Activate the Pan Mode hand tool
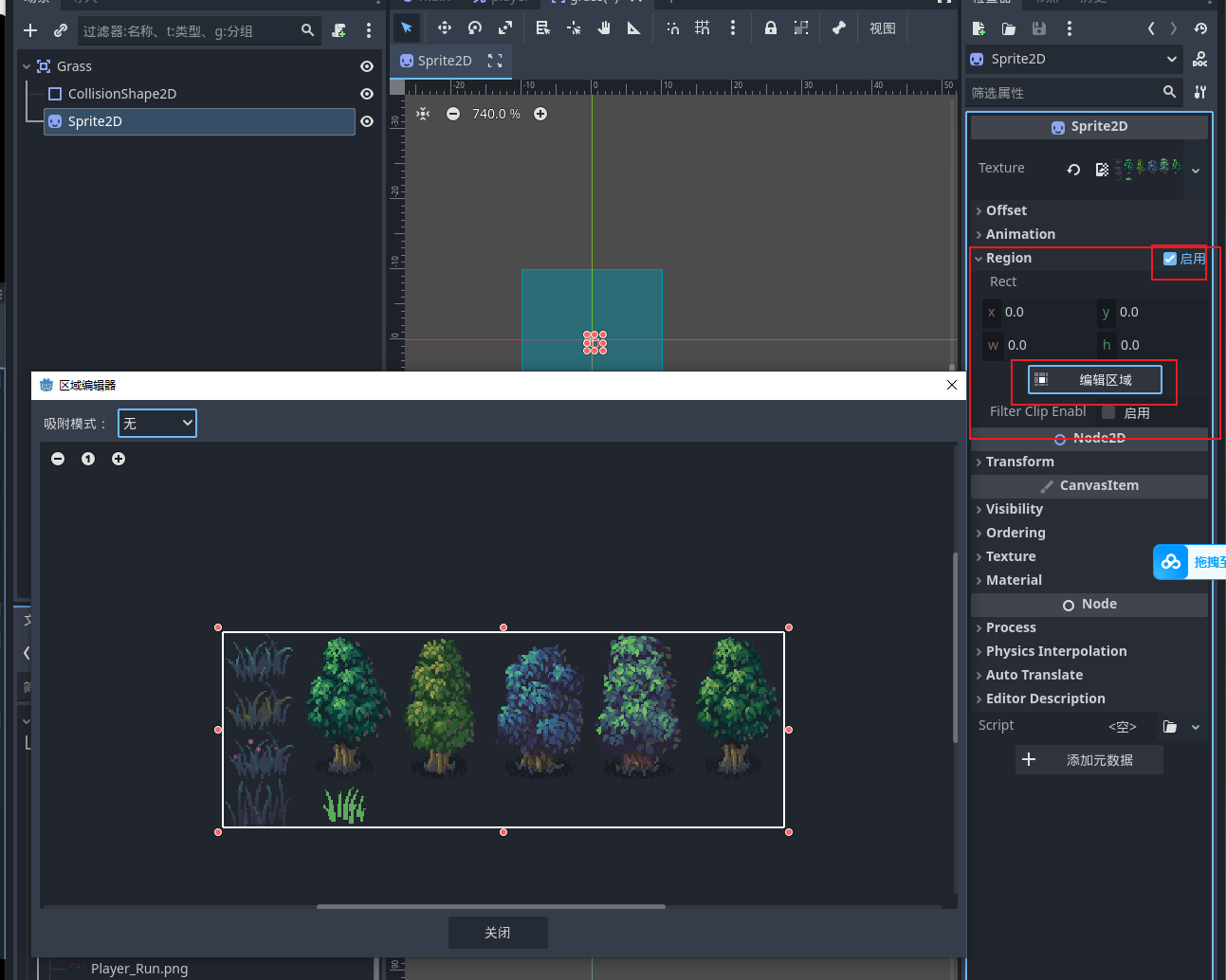The image size is (1226, 980). click(604, 27)
